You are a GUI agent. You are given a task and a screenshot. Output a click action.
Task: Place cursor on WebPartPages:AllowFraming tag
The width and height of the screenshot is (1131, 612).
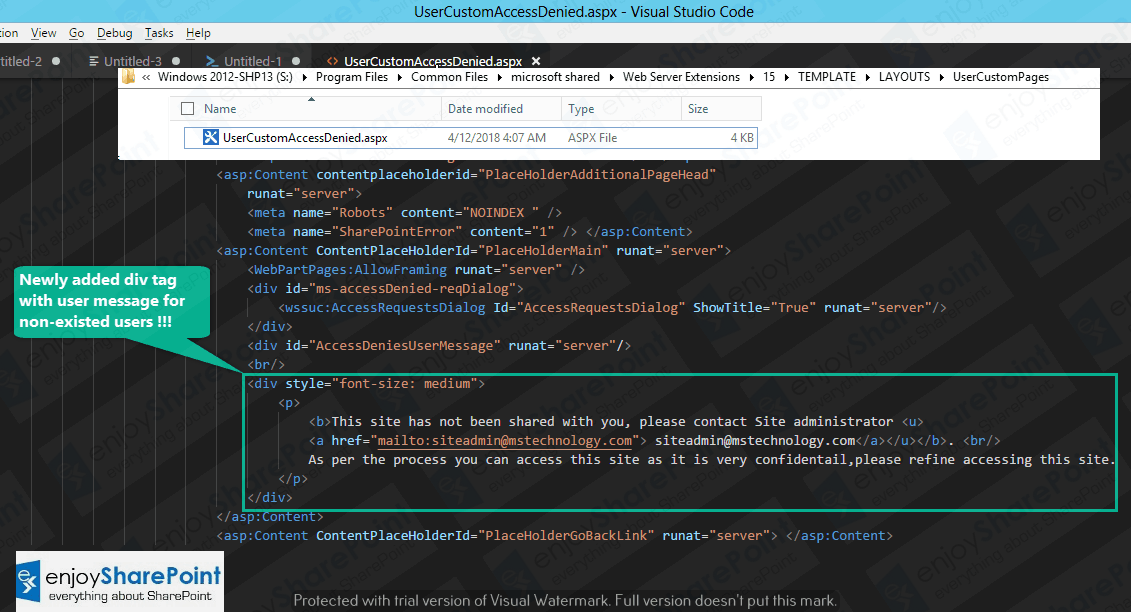[x=351, y=269]
